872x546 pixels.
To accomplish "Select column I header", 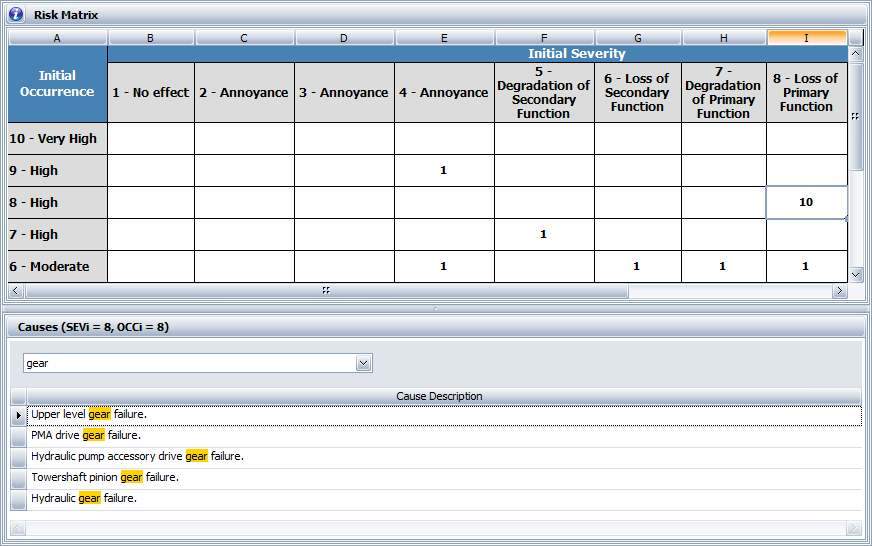I will click(806, 37).
